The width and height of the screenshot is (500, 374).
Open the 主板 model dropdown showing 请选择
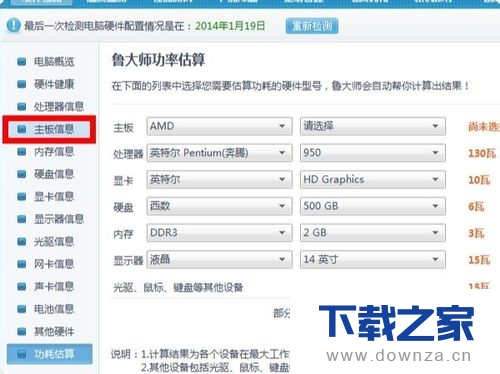click(x=373, y=126)
